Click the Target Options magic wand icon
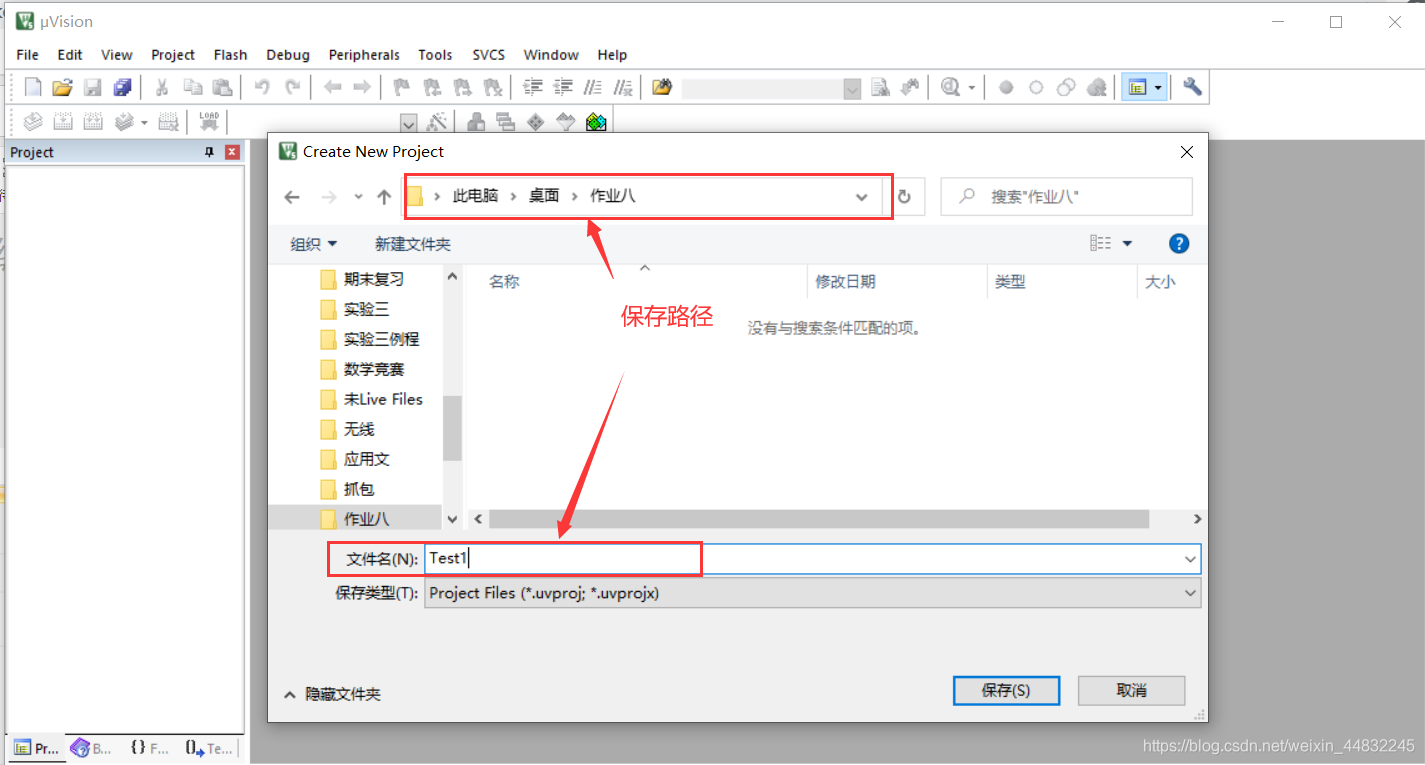 point(437,121)
